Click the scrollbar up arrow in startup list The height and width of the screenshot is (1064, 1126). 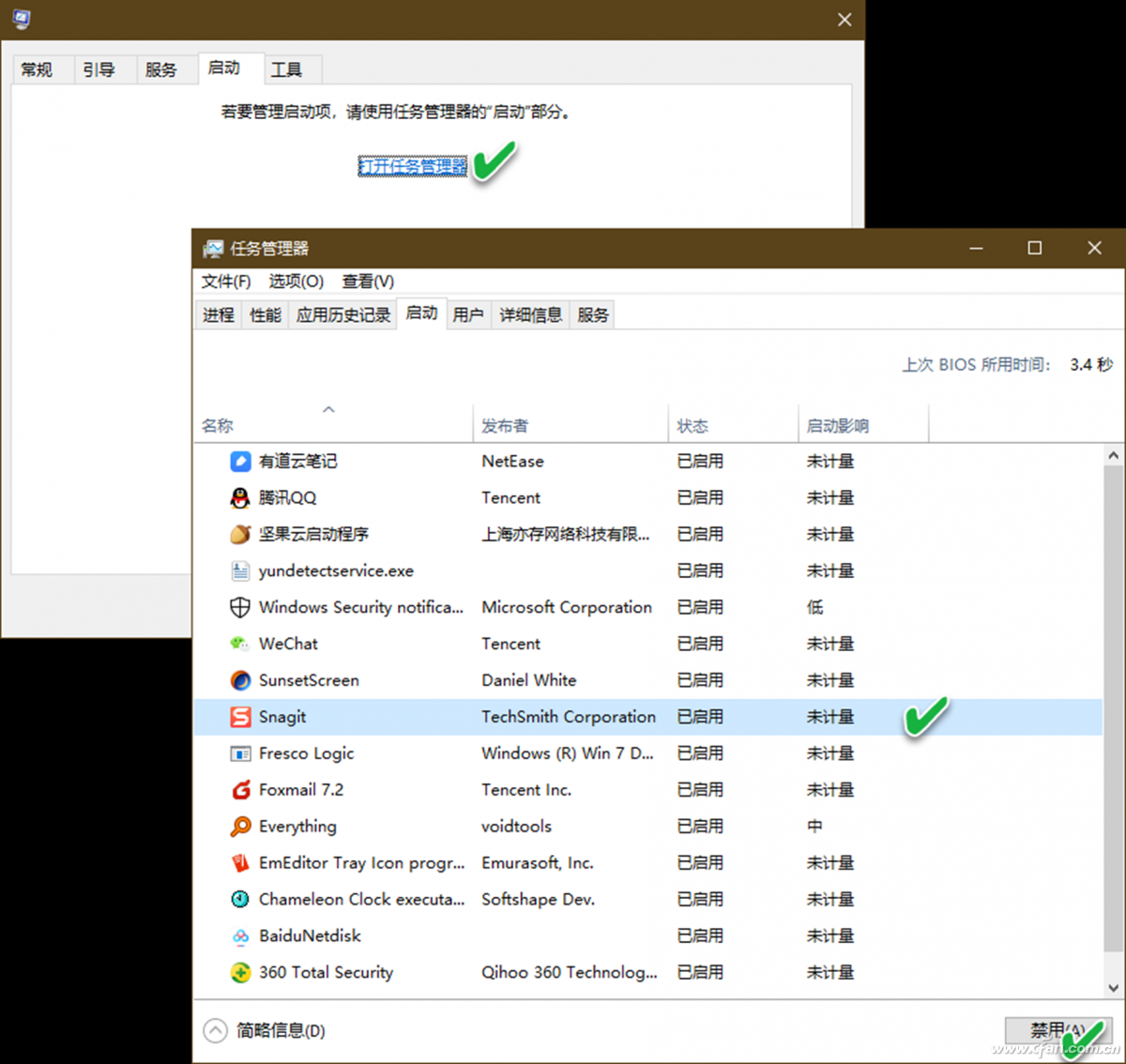[1113, 455]
